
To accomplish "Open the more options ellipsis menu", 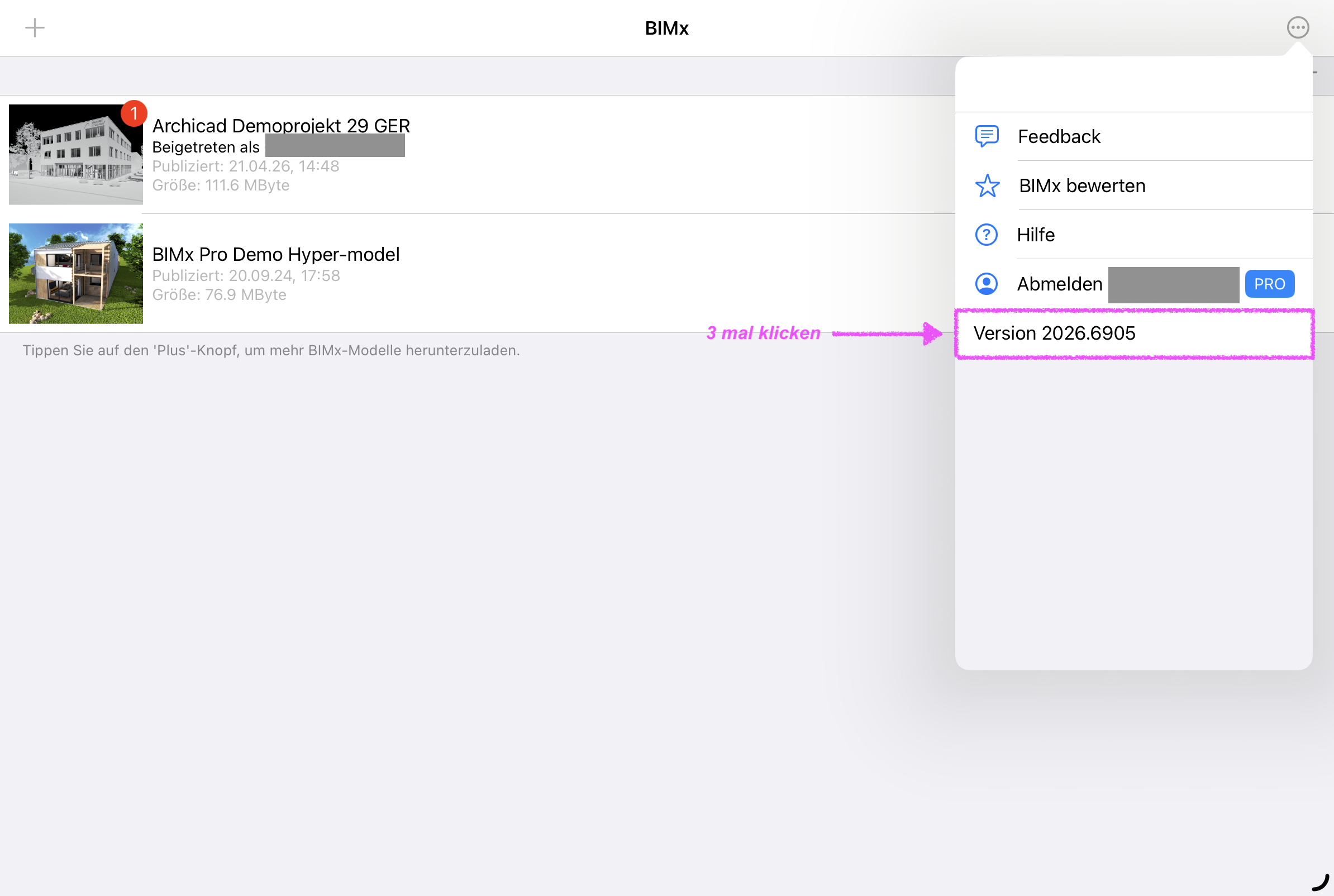I will pyautogui.click(x=1298, y=27).
